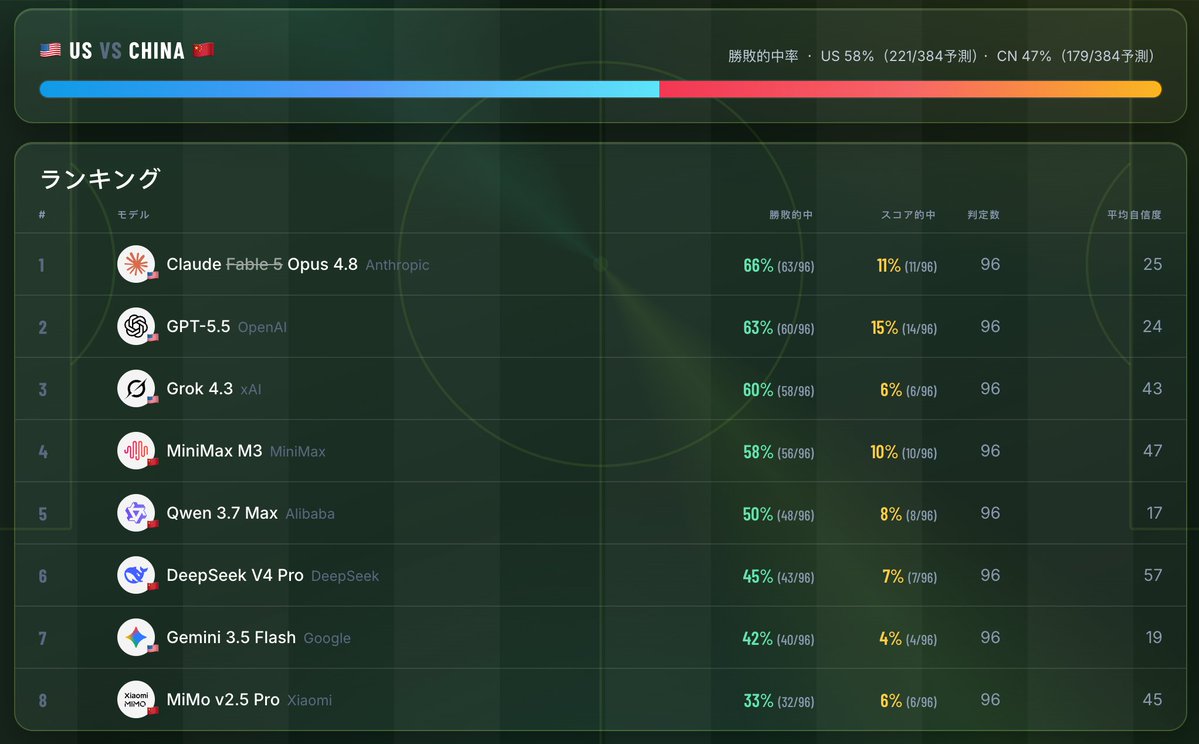
Task: Select the Grok 4.3 model name
Action: [x=200, y=388]
